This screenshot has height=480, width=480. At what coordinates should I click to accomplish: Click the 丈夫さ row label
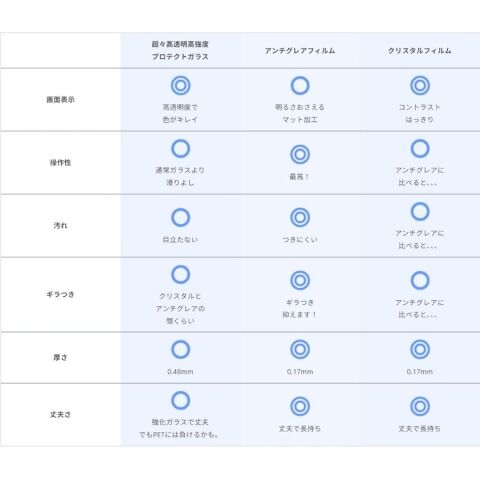click(60, 414)
